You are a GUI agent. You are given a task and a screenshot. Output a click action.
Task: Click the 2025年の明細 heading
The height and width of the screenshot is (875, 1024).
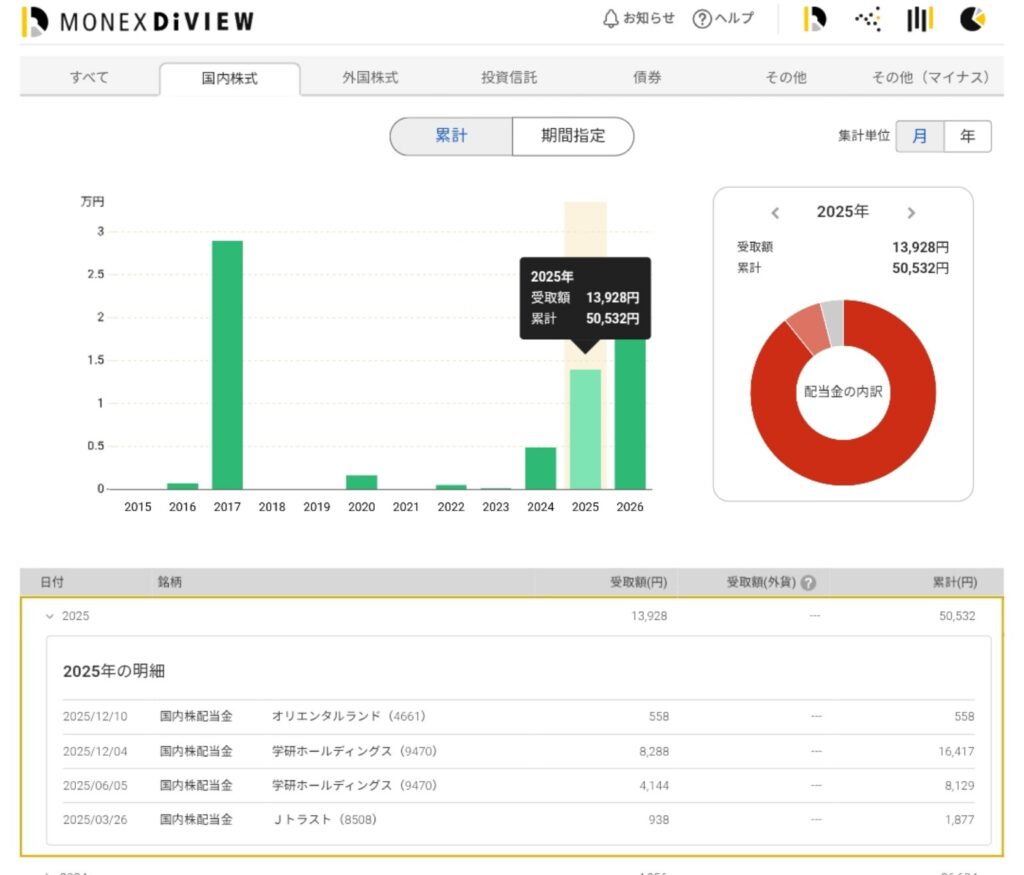tap(114, 671)
